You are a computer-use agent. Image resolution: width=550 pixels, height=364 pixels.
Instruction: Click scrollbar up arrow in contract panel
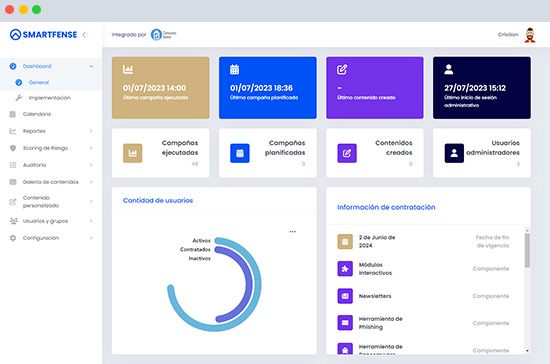tap(527, 230)
